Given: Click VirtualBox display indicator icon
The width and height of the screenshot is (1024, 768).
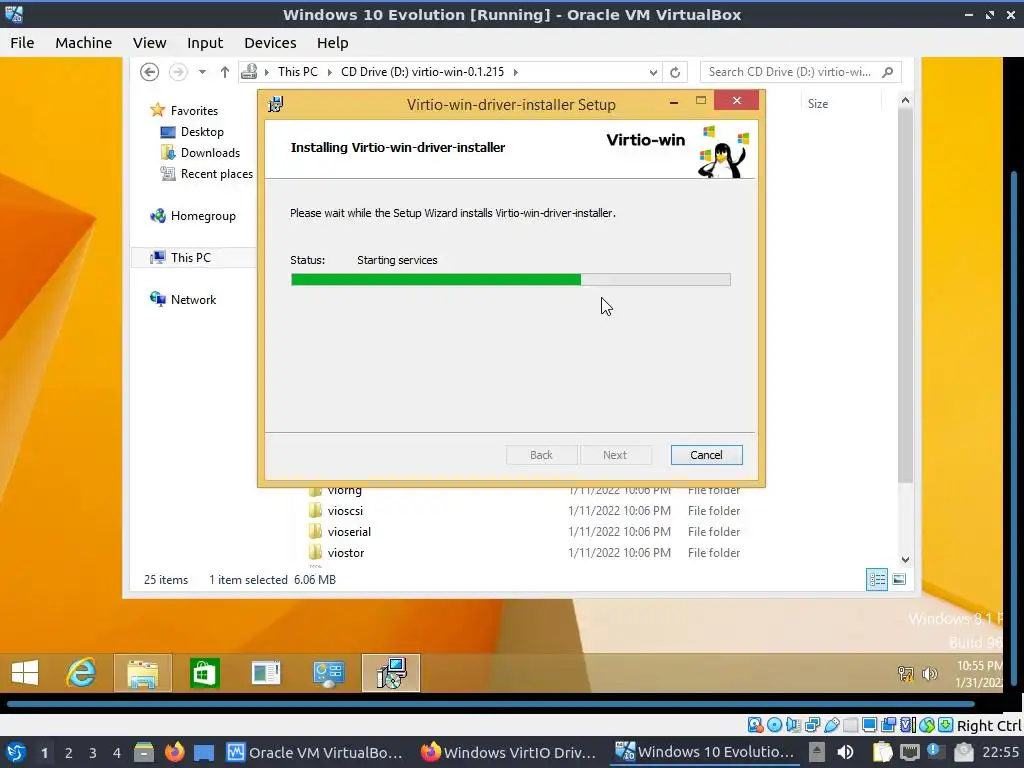Looking at the screenshot, I should pos(869,725).
